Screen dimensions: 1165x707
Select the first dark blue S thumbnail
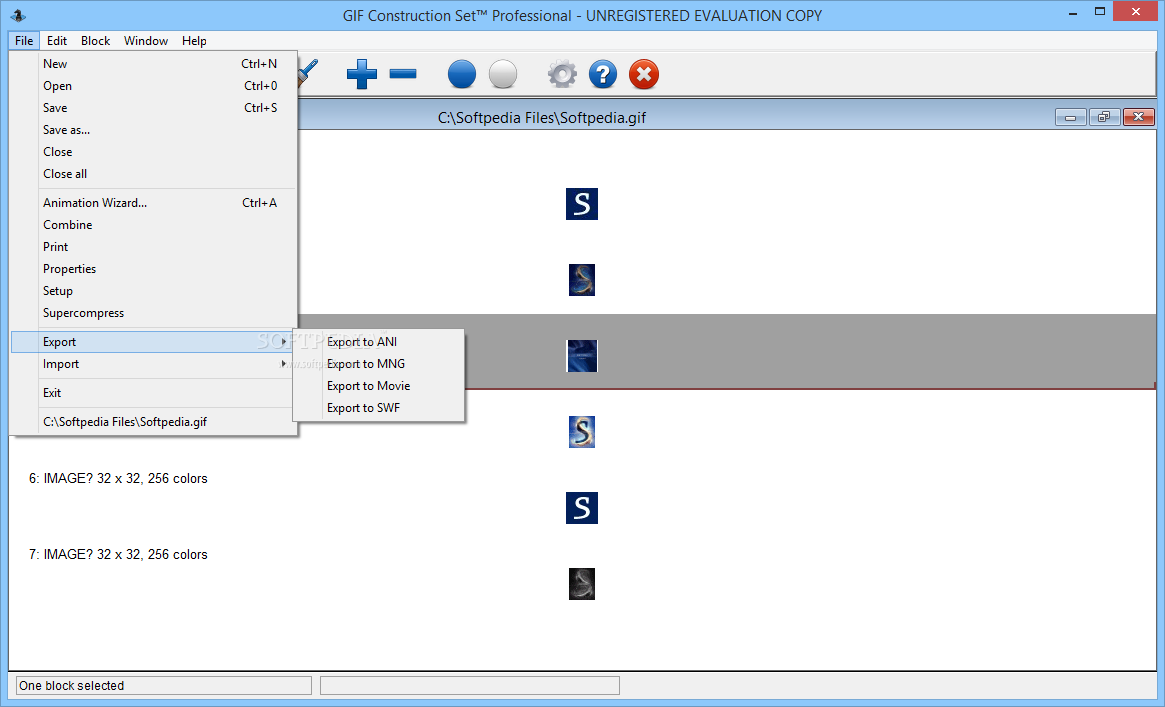(582, 204)
